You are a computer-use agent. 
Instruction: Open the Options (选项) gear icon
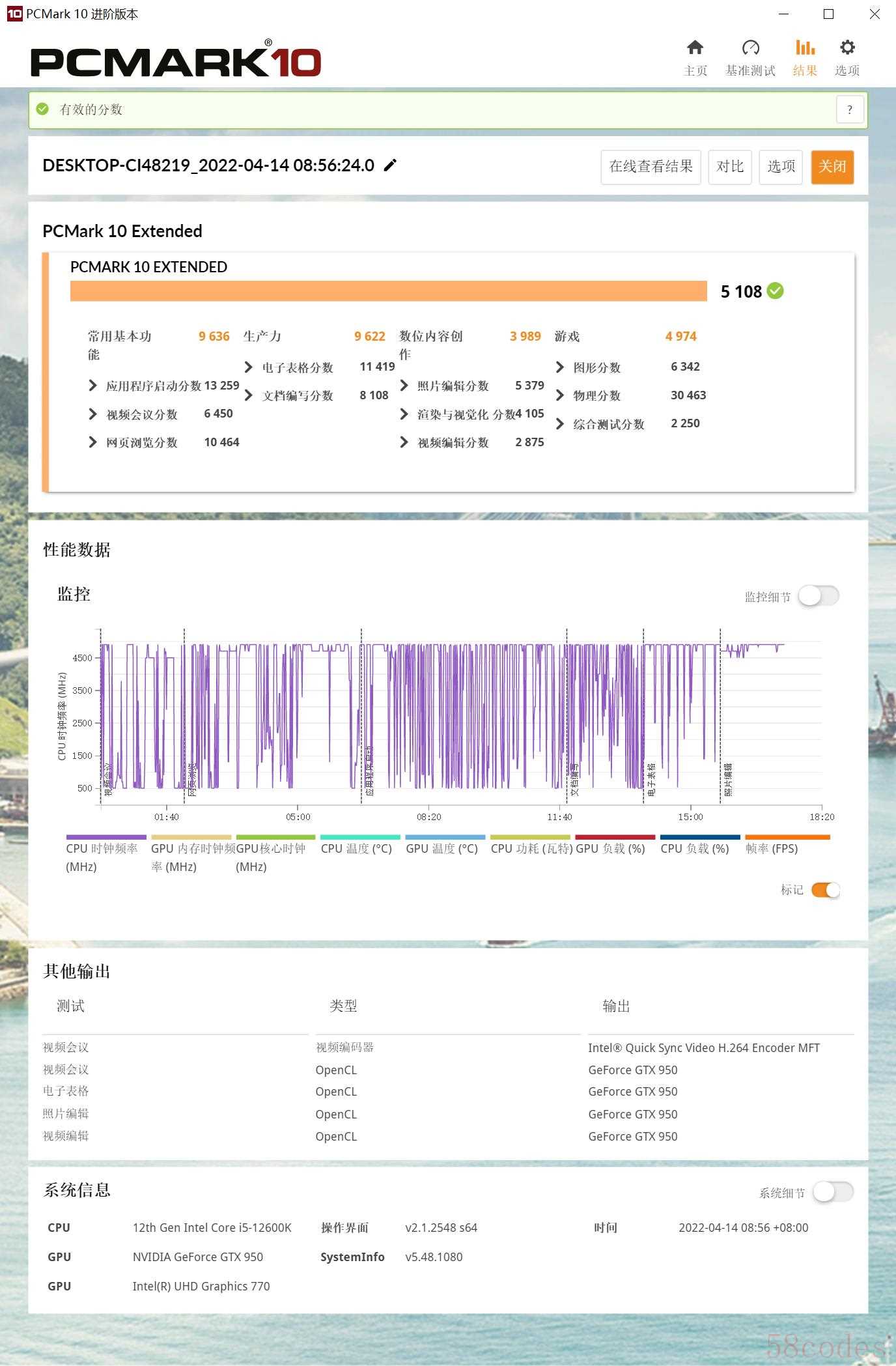pyautogui.click(x=847, y=48)
